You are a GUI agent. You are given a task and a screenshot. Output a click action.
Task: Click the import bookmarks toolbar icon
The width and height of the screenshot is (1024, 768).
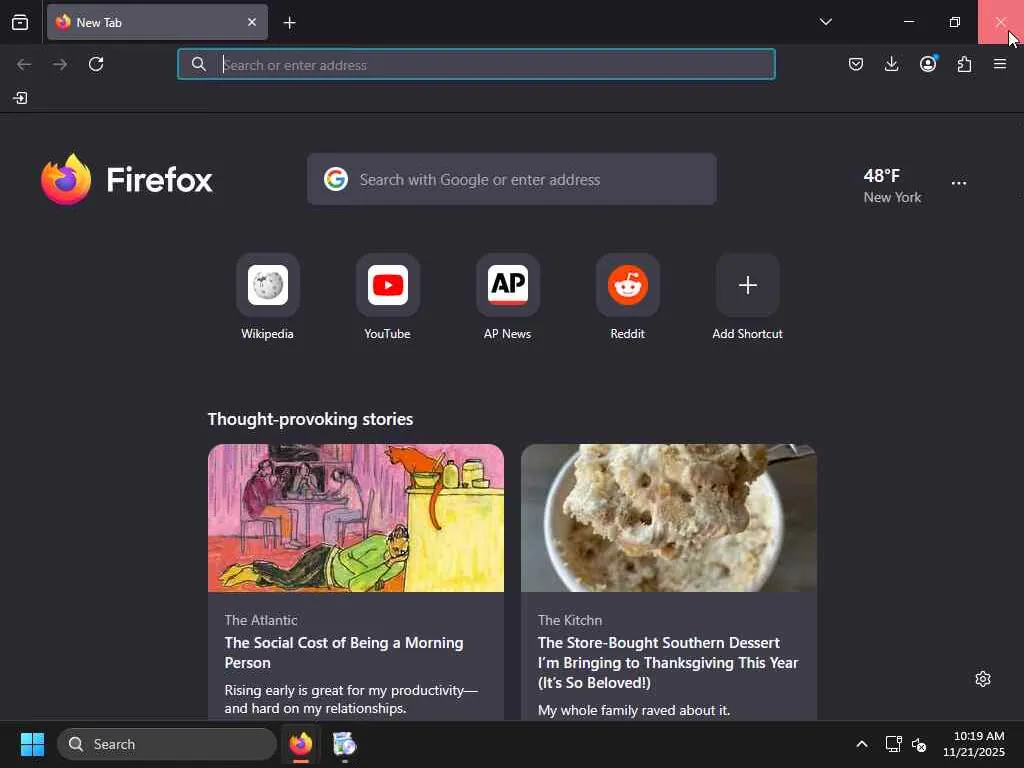pyautogui.click(x=20, y=98)
